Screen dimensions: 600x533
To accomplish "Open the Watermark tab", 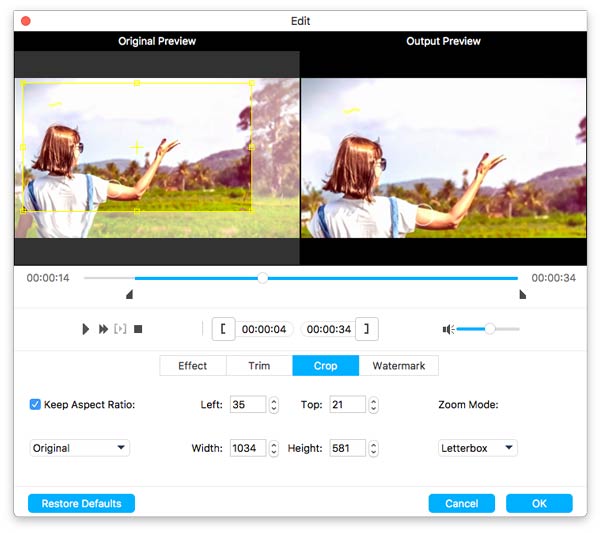I will (398, 366).
